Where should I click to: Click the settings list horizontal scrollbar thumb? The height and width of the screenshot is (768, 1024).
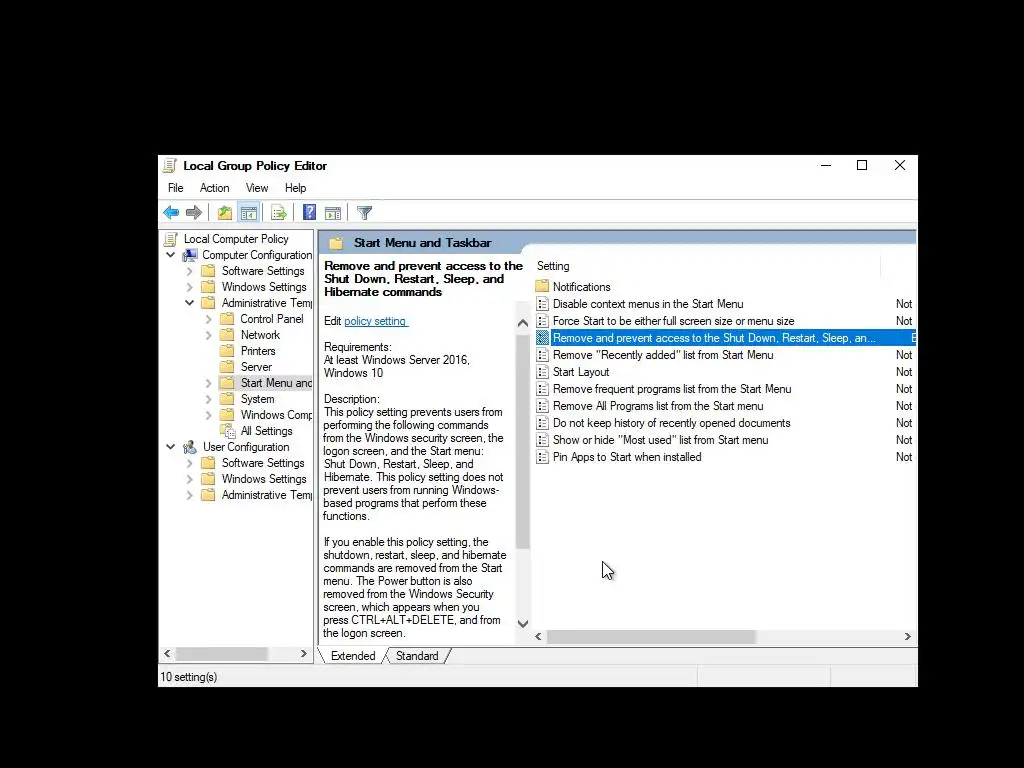(x=651, y=636)
